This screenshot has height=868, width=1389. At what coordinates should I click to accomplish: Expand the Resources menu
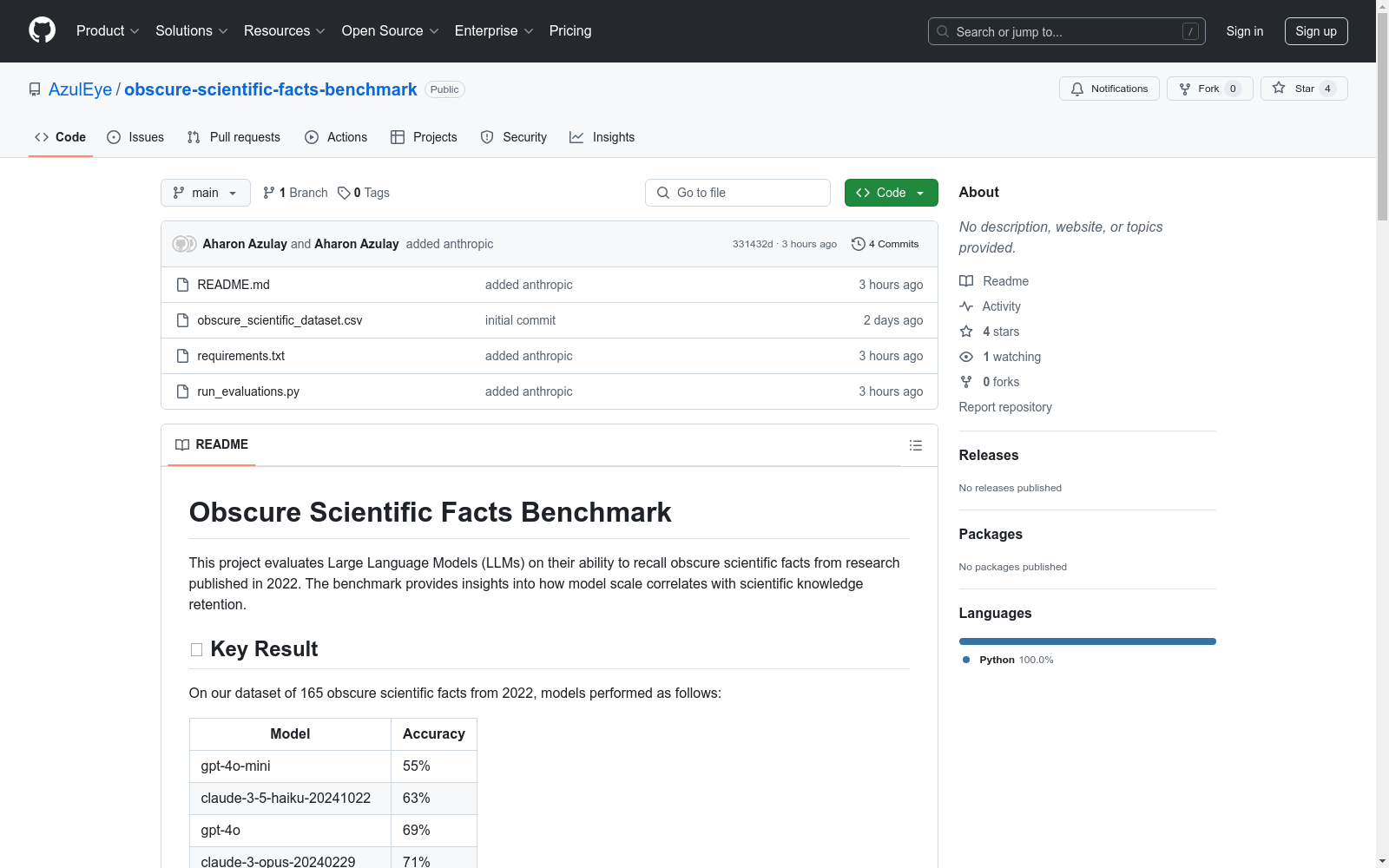285,31
